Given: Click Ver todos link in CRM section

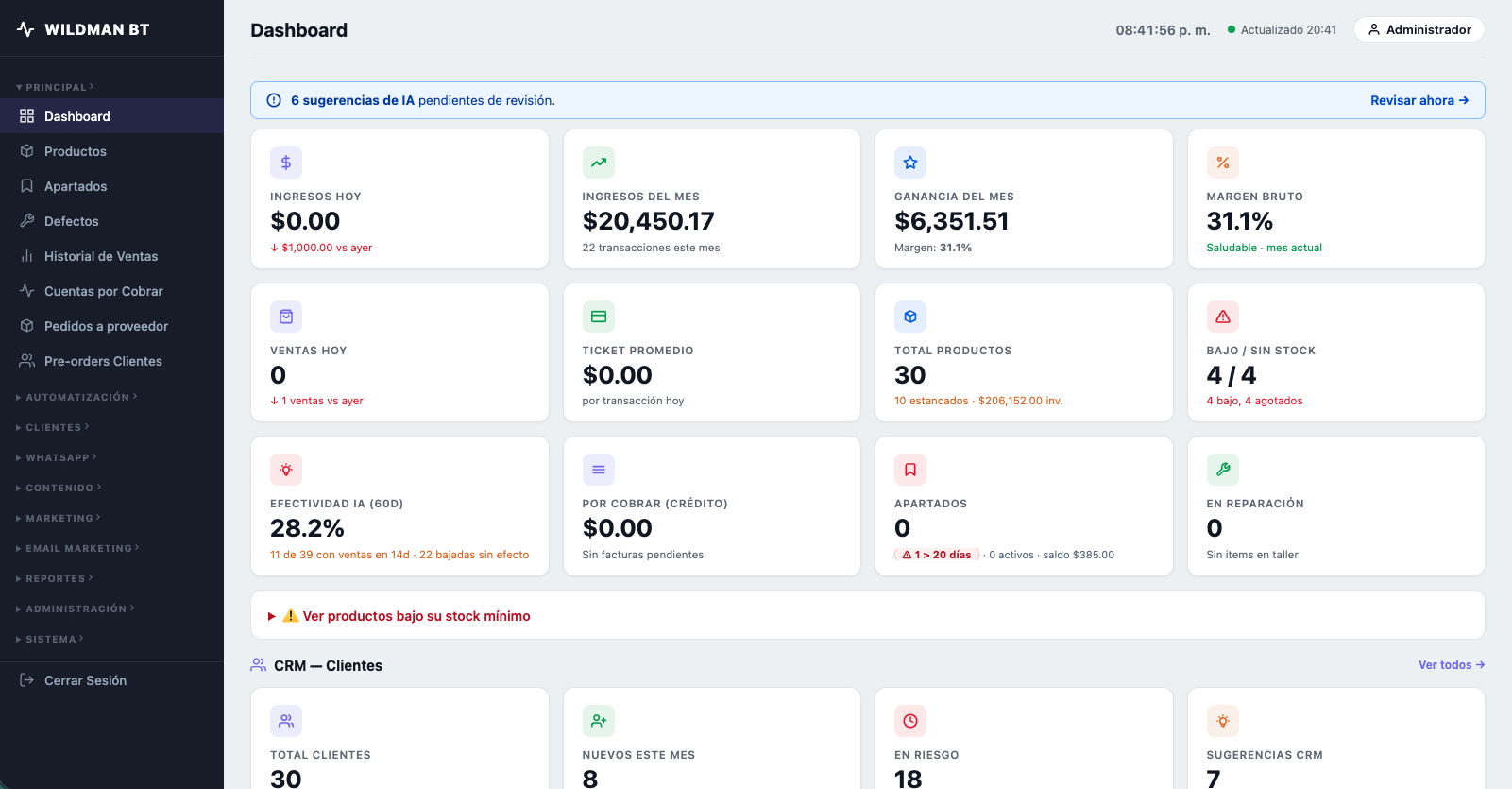Looking at the screenshot, I should pyautogui.click(x=1452, y=665).
